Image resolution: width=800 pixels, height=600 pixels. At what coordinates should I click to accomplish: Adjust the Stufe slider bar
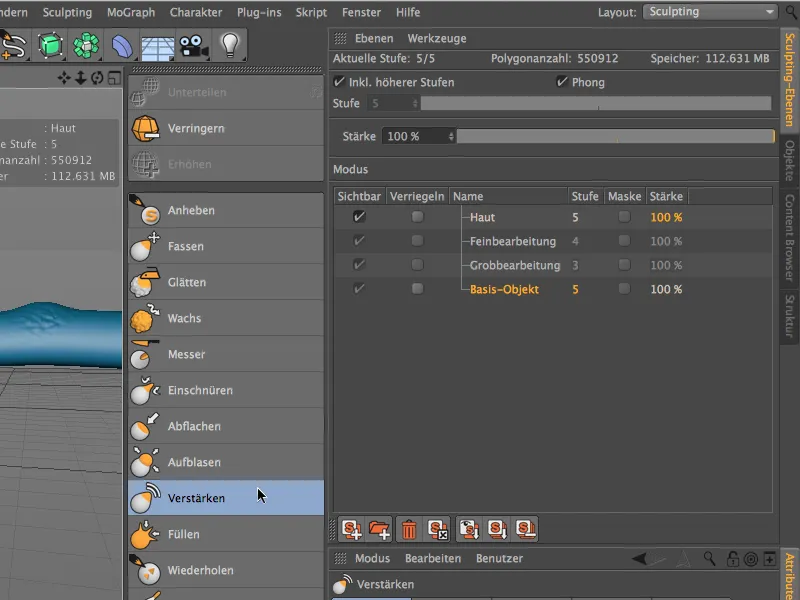pyautogui.click(x=596, y=104)
